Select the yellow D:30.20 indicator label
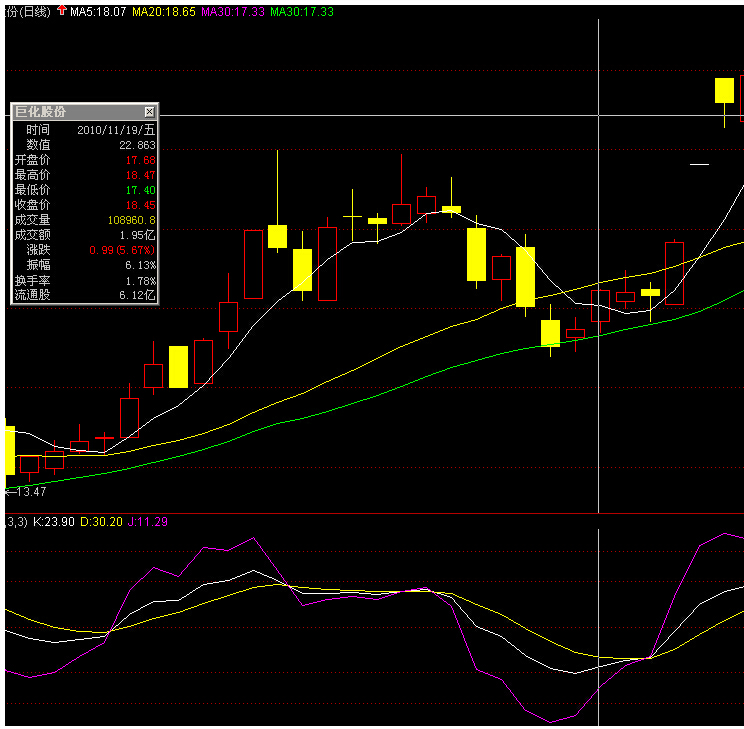Image resolution: width=744 pixels, height=729 pixels. (100, 522)
